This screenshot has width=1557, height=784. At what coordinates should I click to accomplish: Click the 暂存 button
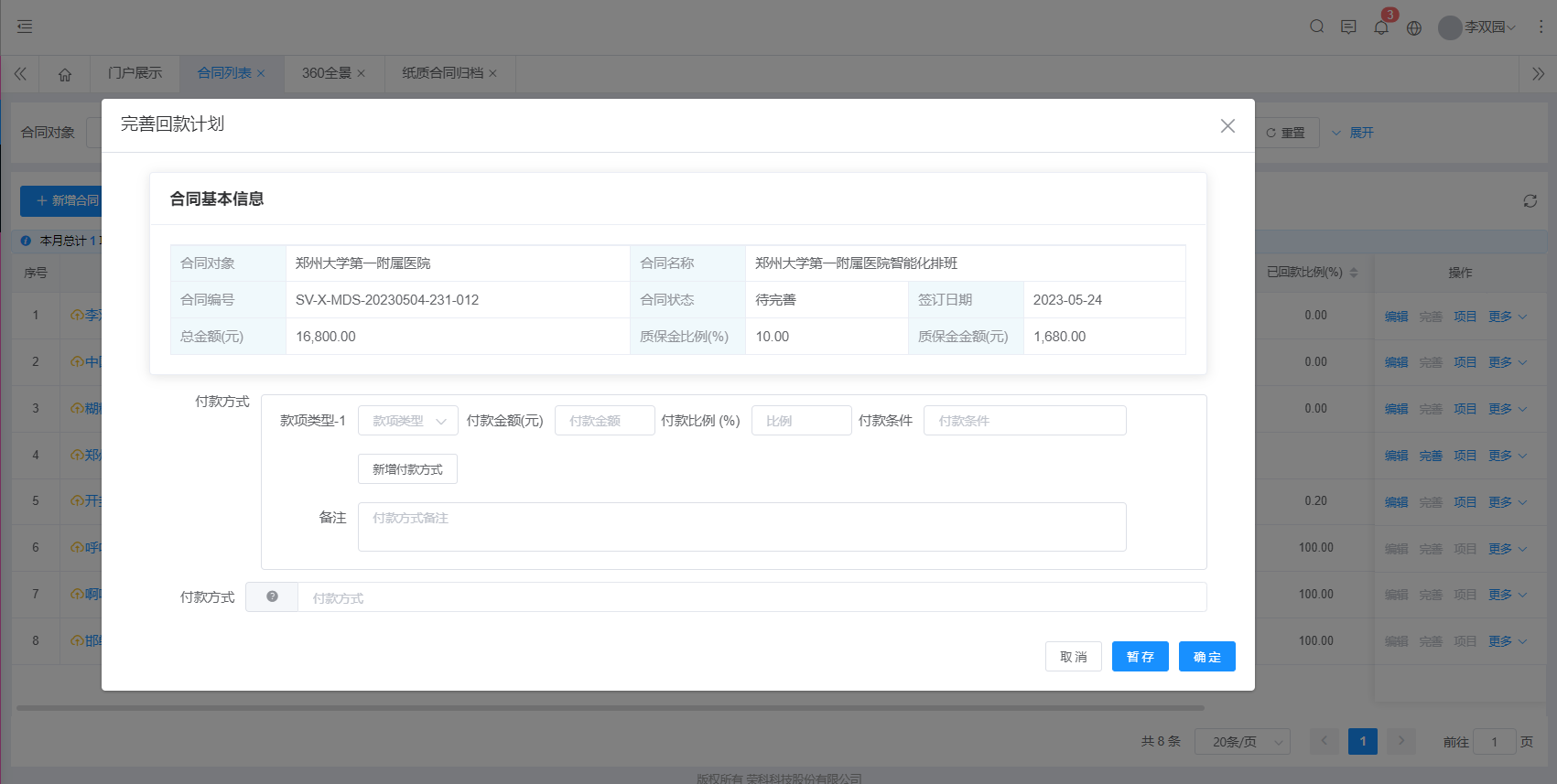[x=1140, y=657]
